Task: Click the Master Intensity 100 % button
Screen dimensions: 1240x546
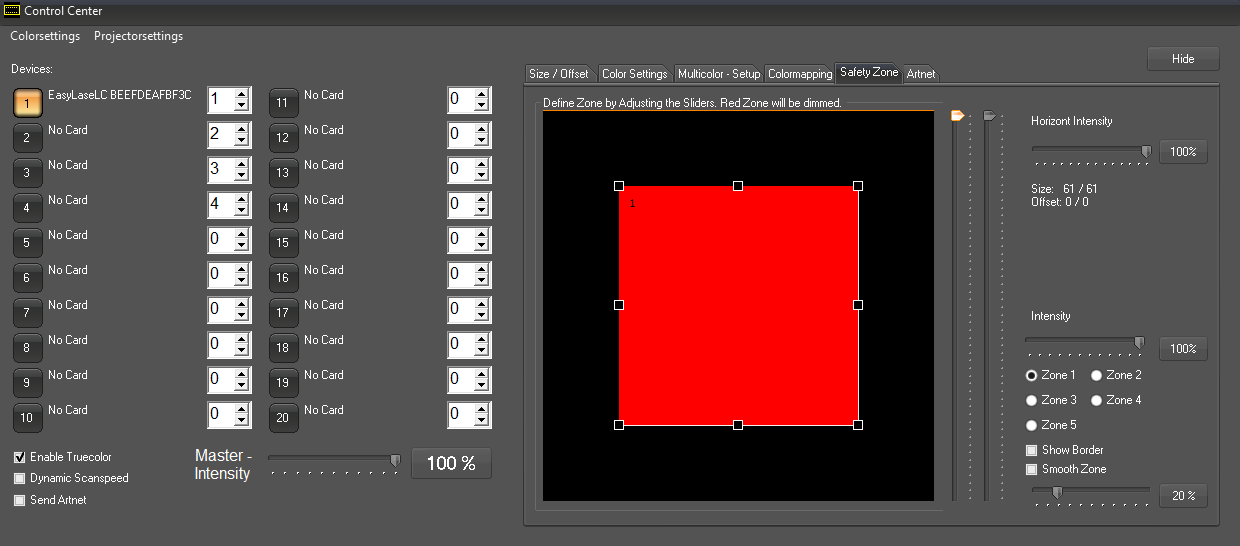Action: (451, 463)
